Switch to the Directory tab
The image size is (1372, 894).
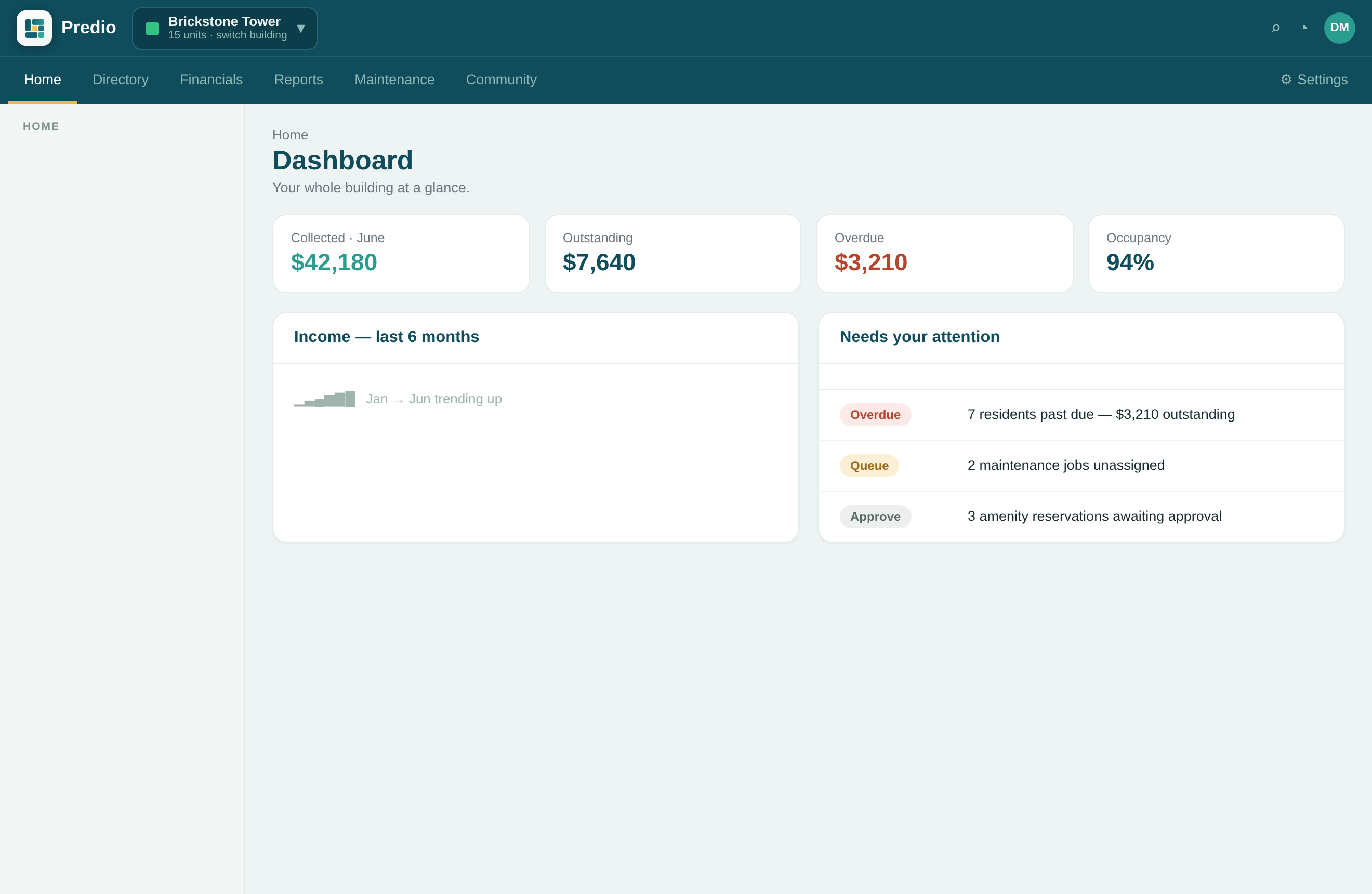[121, 80]
